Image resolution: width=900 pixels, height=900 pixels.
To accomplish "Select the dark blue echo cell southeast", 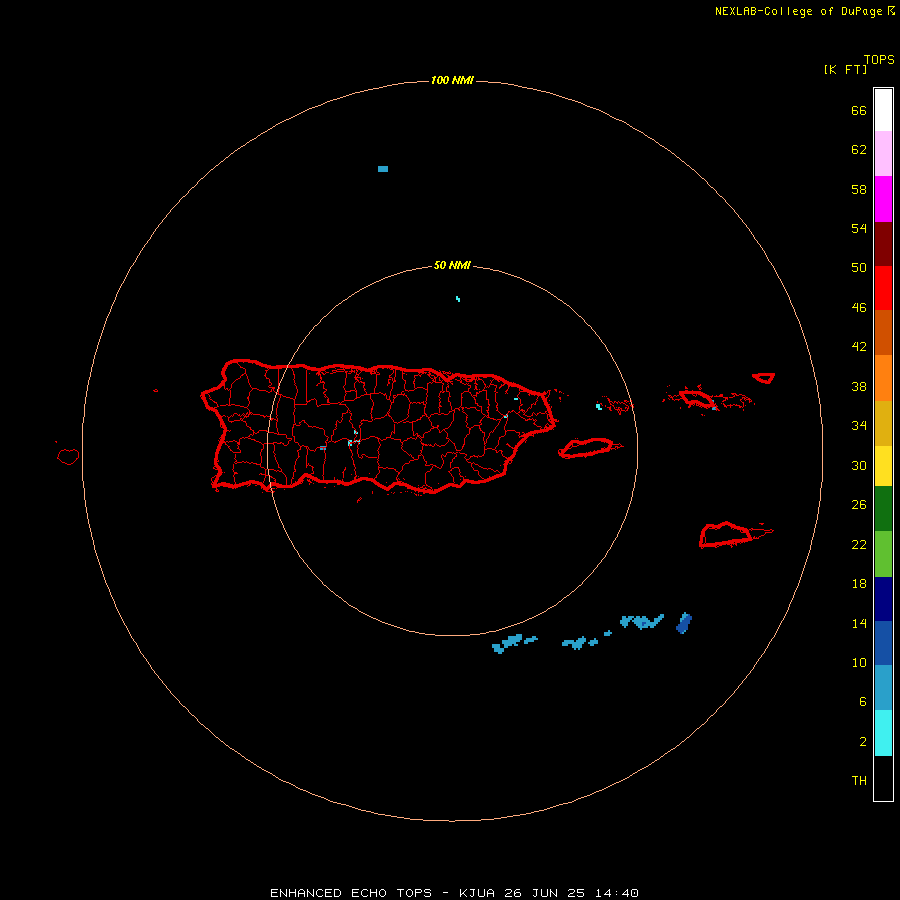I will coord(684,623).
